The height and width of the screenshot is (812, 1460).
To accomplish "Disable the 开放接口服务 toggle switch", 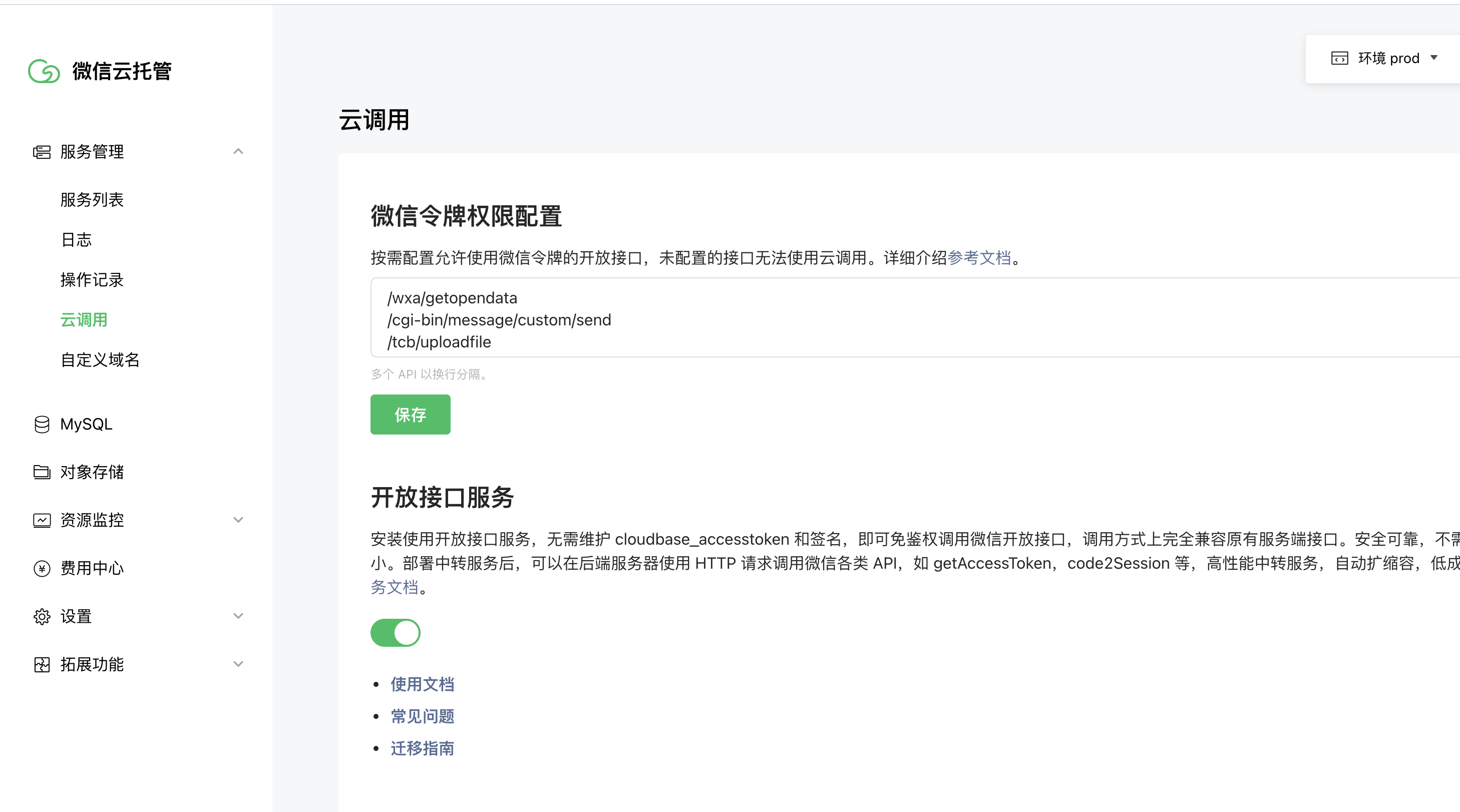I will [395, 632].
